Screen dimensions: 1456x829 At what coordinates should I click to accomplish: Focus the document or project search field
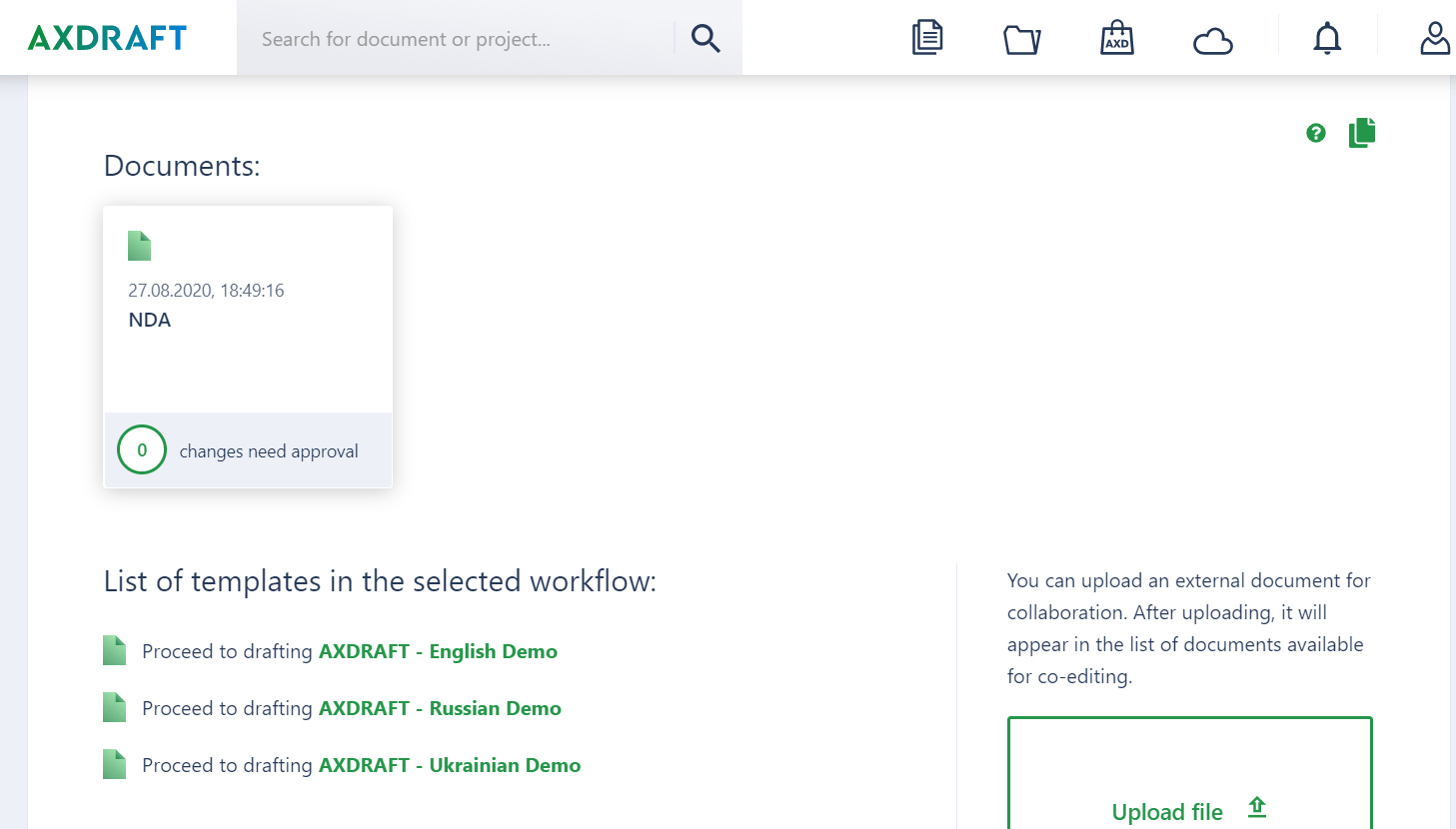point(456,38)
